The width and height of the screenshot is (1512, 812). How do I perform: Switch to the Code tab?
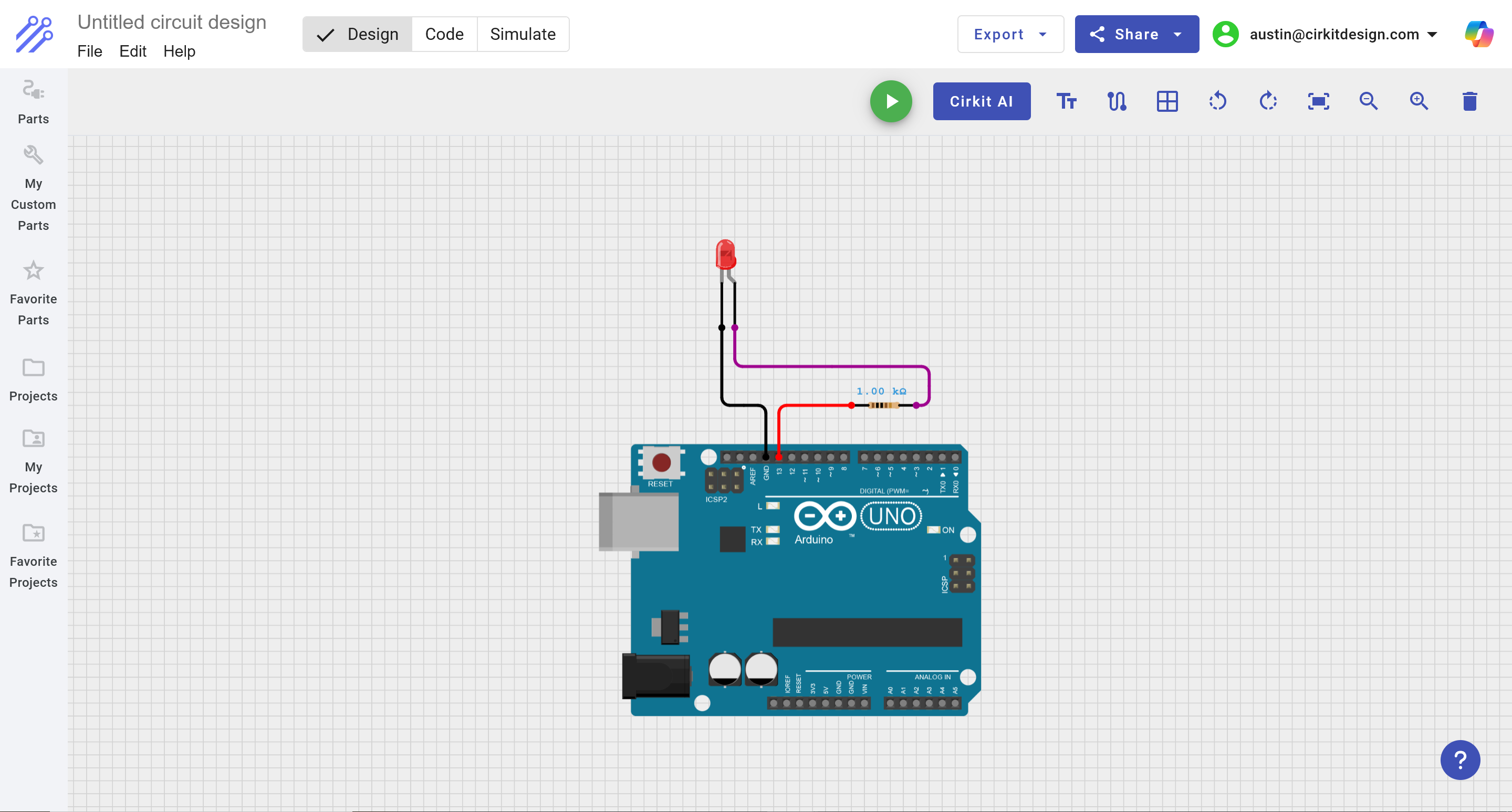444,34
